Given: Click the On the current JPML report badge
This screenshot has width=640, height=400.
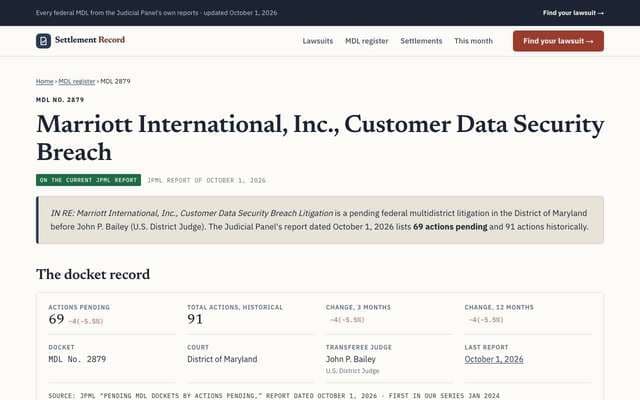Looking at the screenshot, I should [x=89, y=180].
